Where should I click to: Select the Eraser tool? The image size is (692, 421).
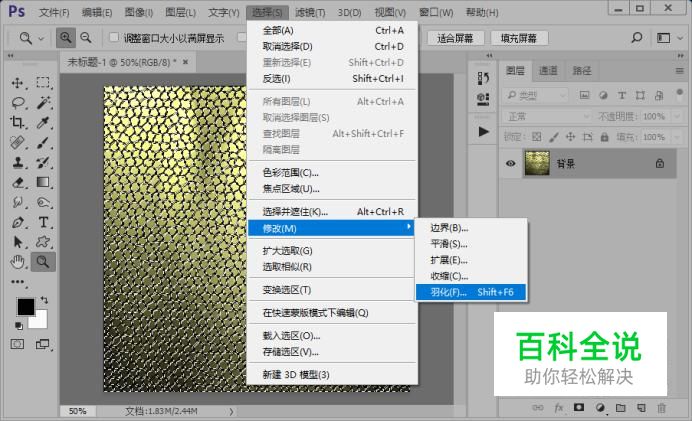coord(18,182)
